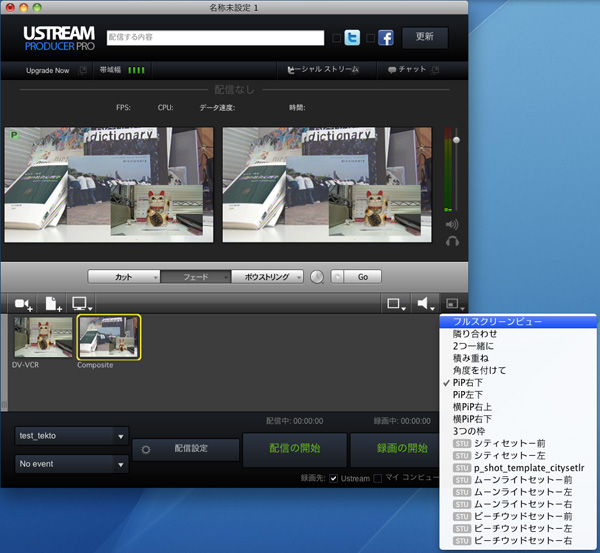The width and height of the screenshot is (600, 553).
Task: Click the headphones monitor icon
Action: [452, 241]
